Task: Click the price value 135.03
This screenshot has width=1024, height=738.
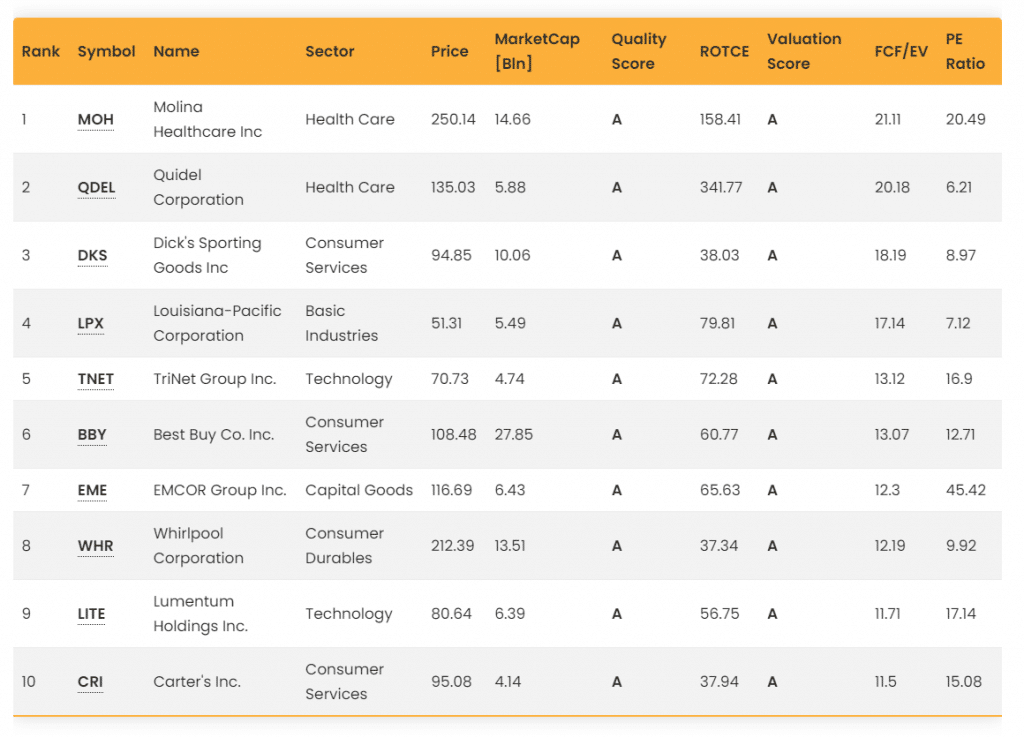Action: click(453, 187)
